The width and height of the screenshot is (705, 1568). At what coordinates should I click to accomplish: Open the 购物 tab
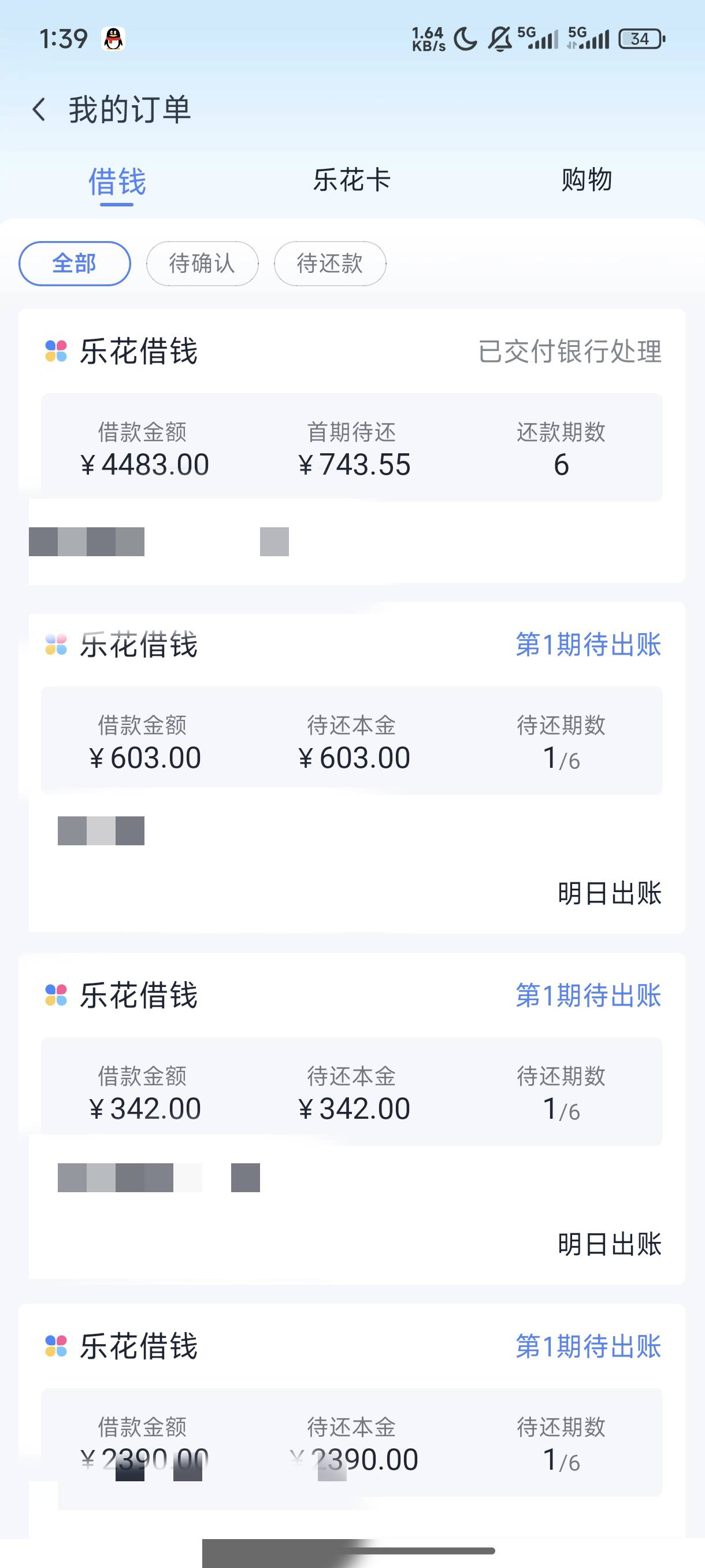[x=587, y=180]
